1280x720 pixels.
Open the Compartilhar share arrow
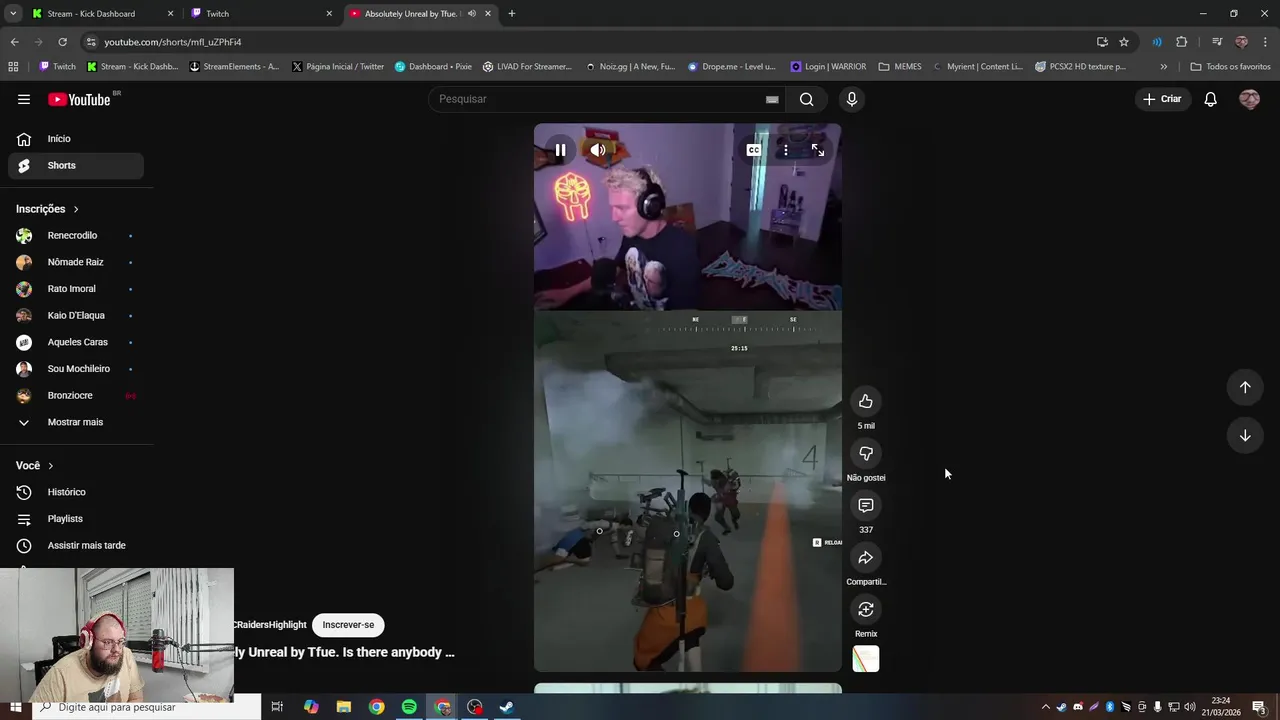pos(866,557)
